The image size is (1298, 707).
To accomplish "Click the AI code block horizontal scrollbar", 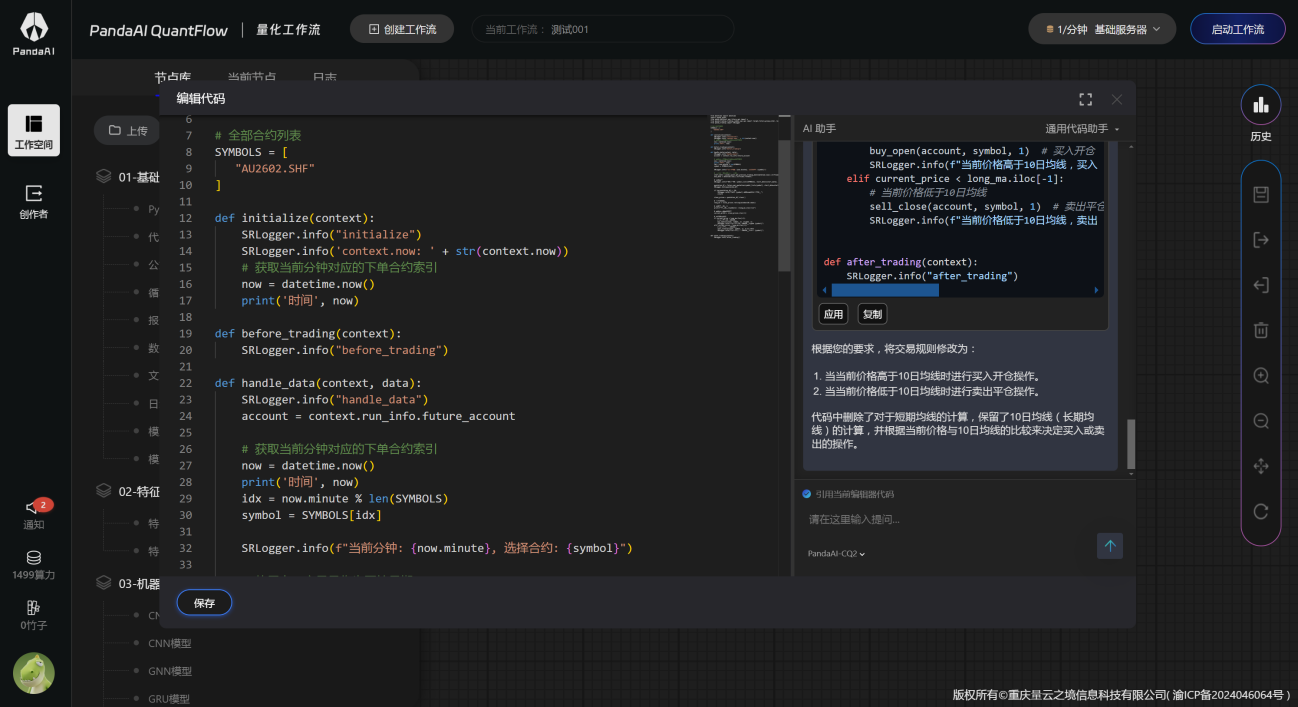I will point(884,290).
